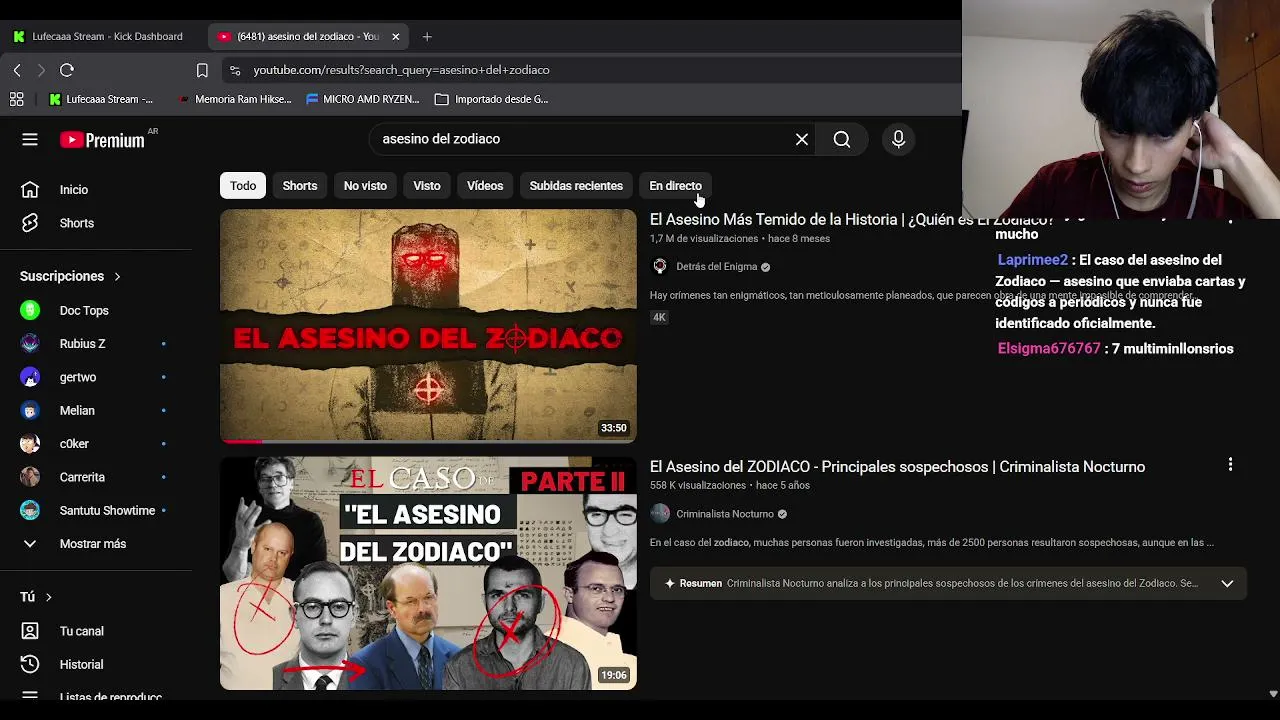
Task: Go back in browser history
Action: [x=17, y=70]
